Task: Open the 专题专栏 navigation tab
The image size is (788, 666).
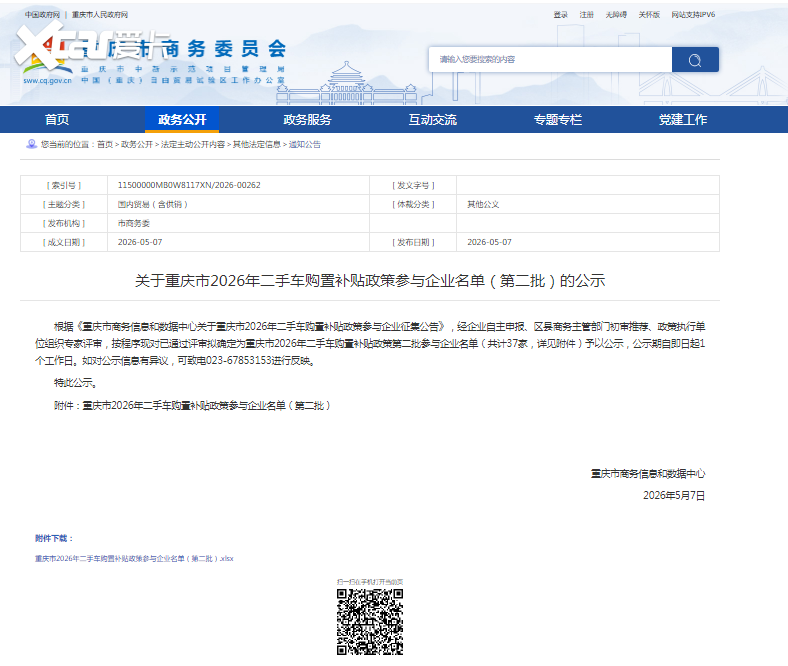Action: pos(557,120)
